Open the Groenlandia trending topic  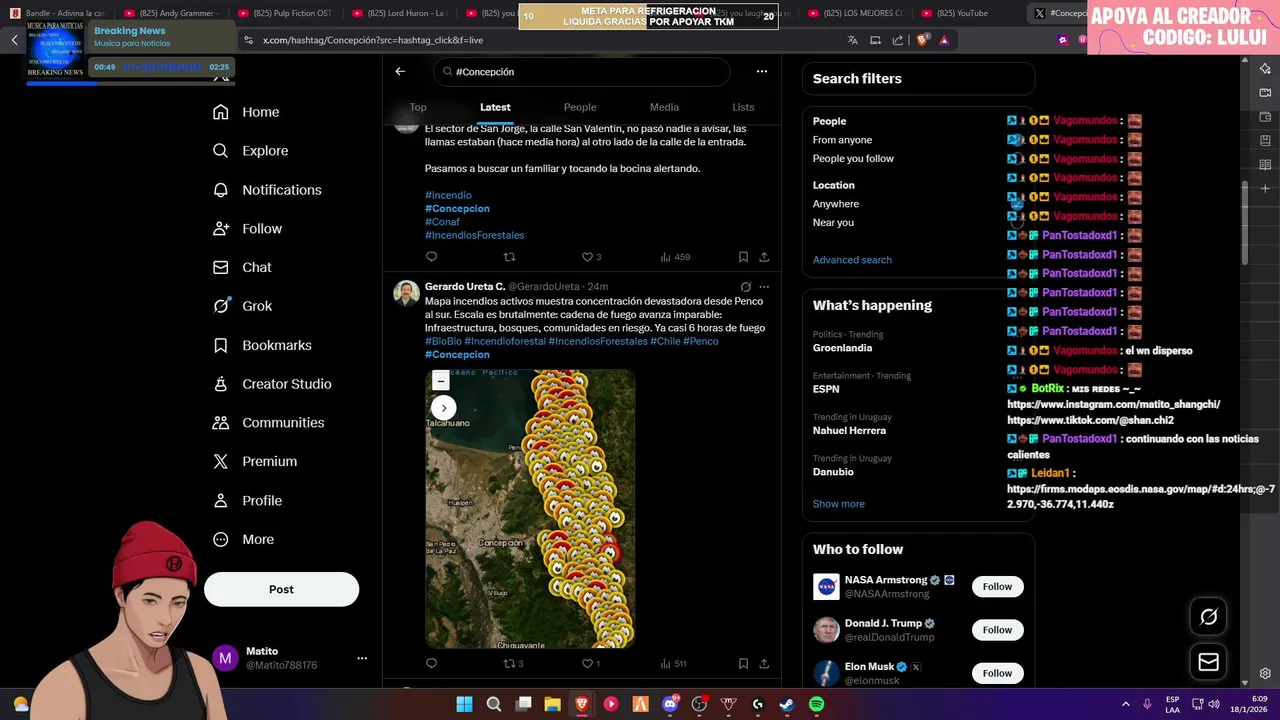(x=842, y=348)
